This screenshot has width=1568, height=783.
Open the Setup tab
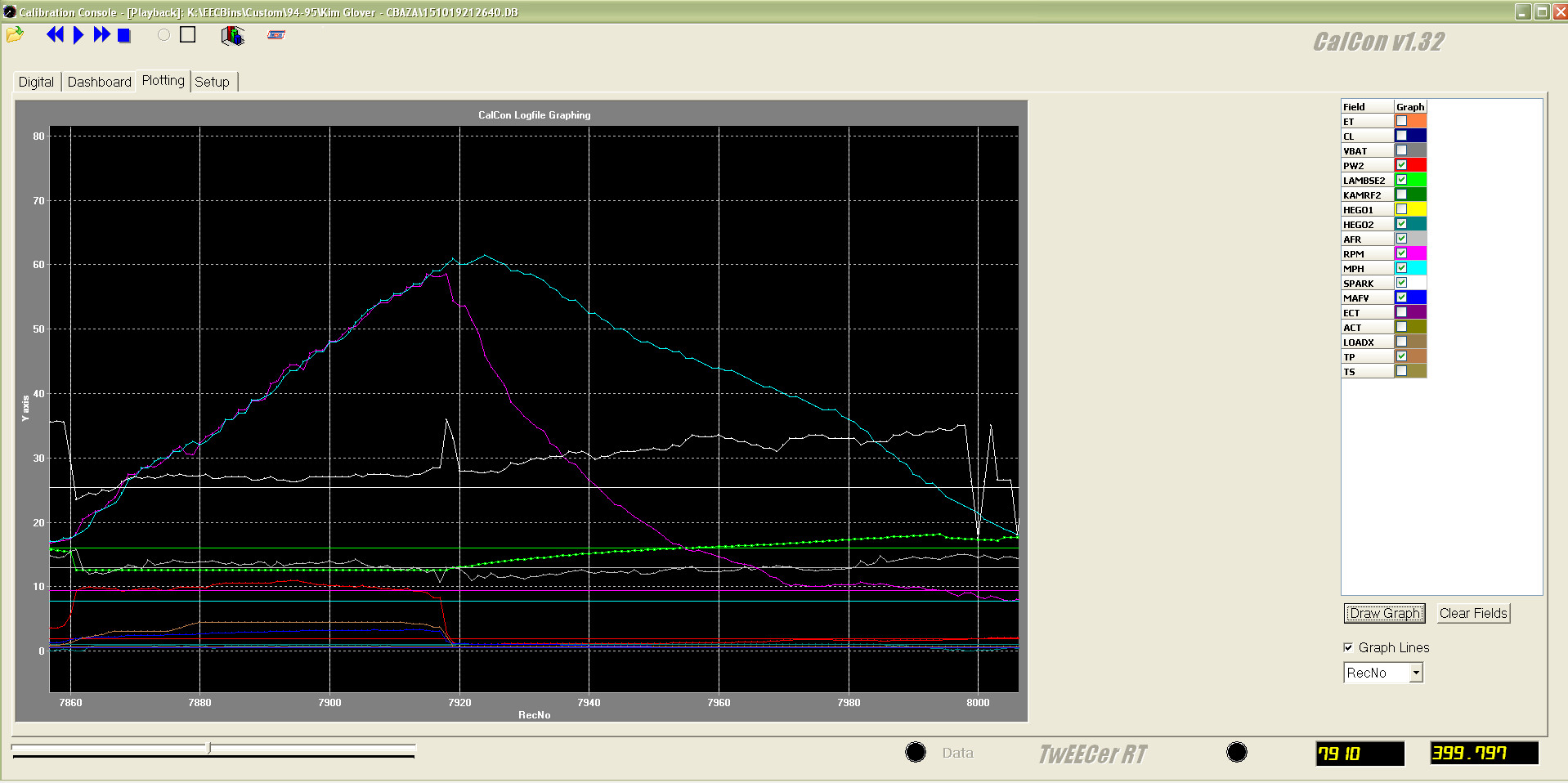point(212,82)
